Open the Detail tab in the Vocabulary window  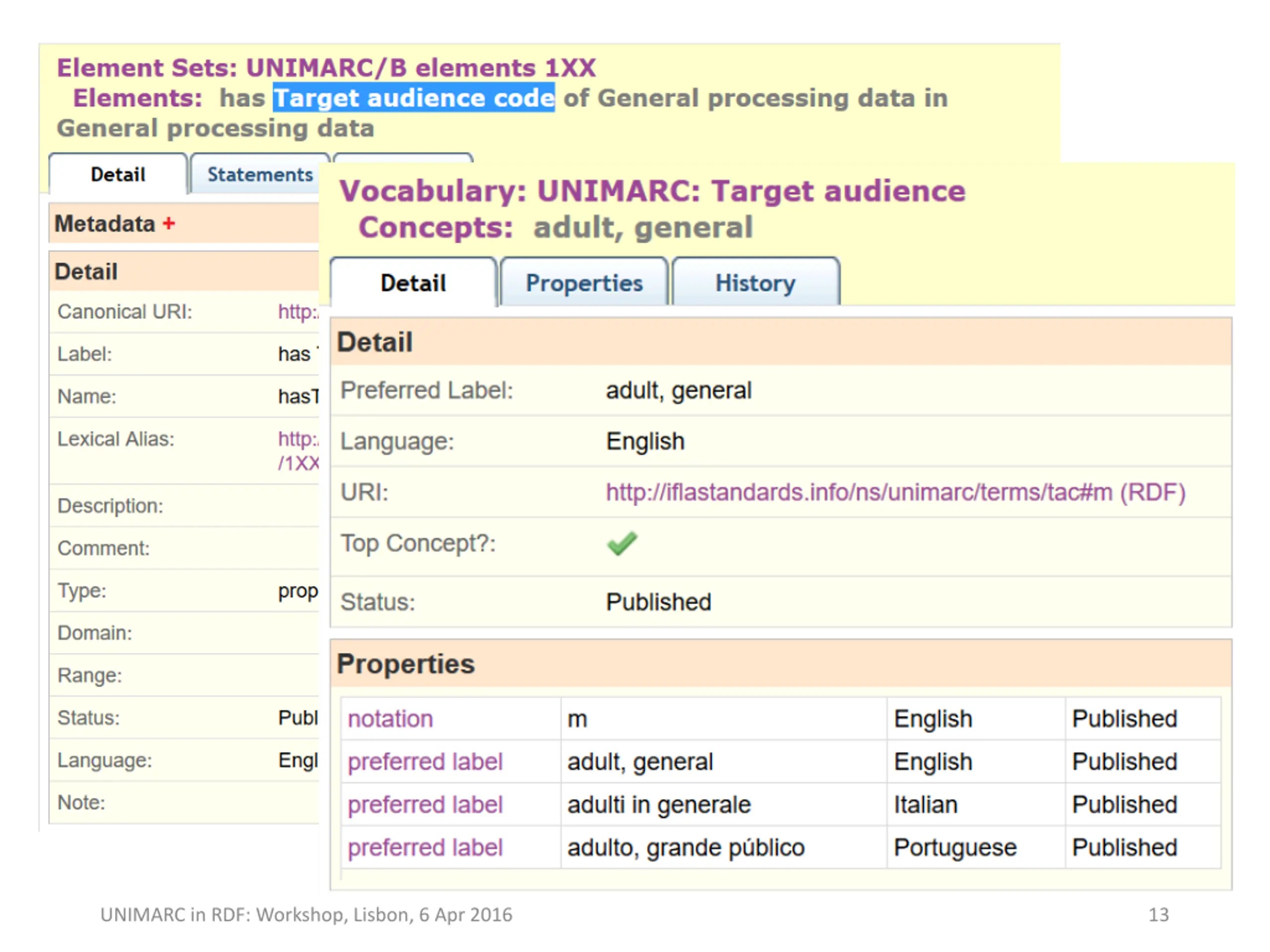click(413, 283)
